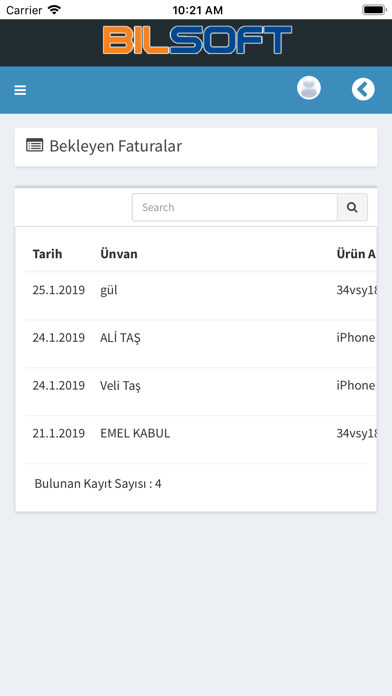This screenshot has height=696, width=392.
Task: Open the hamburger menu icon
Action: click(20, 90)
